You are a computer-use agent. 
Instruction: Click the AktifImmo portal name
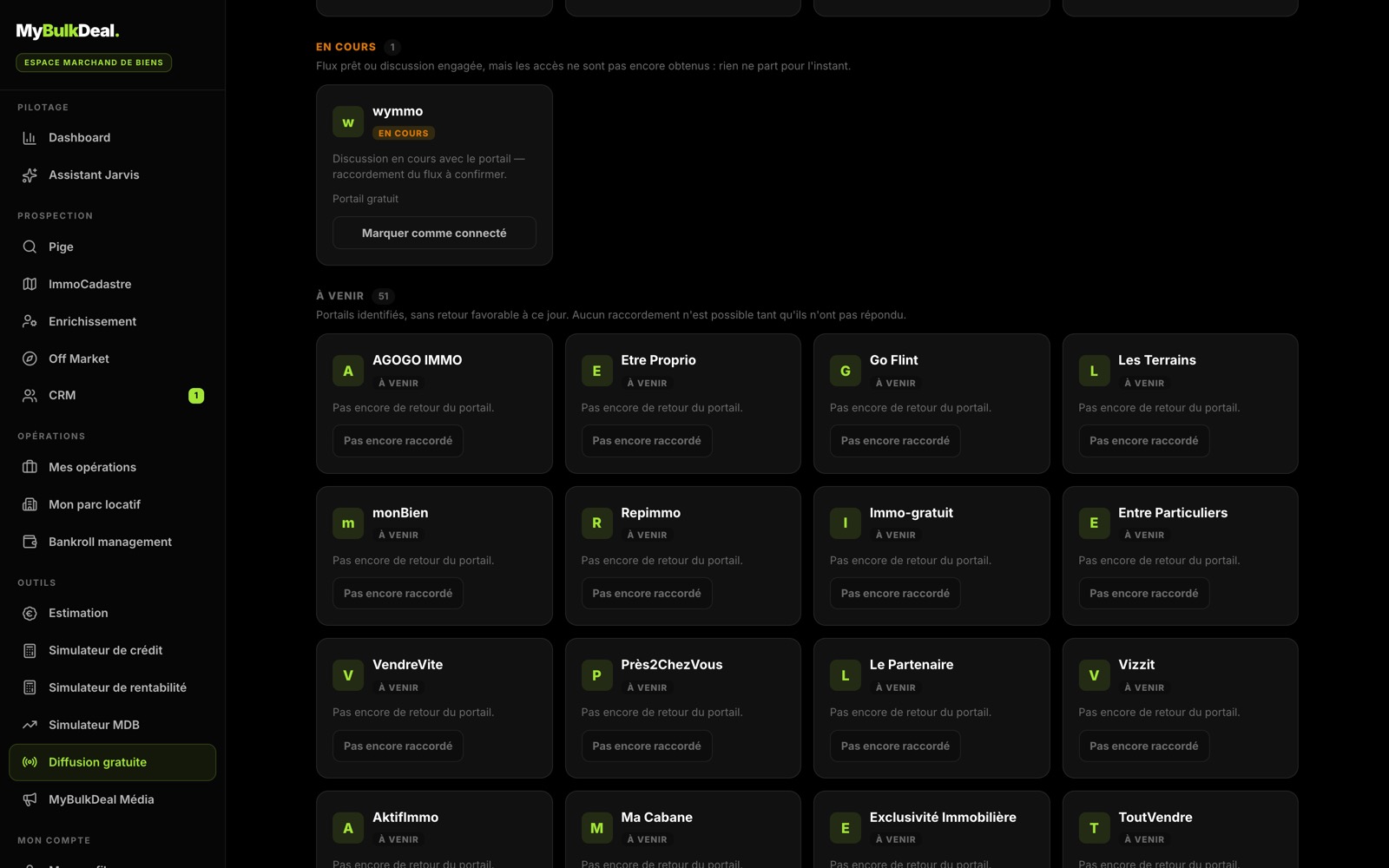pos(405,818)
